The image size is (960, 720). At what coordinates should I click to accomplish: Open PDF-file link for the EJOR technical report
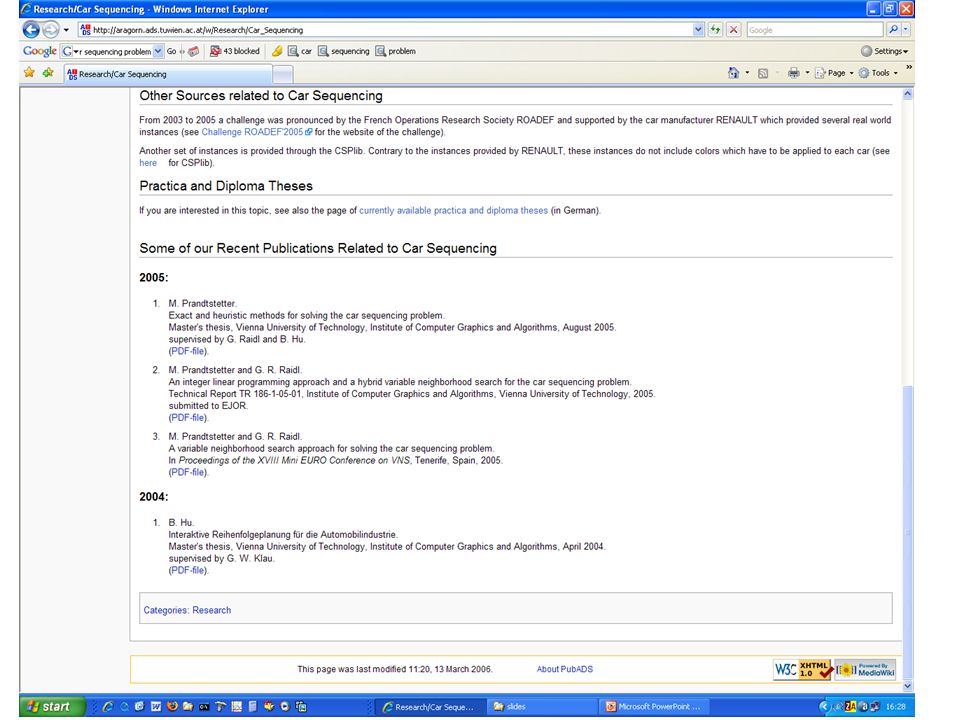point(187,418)
